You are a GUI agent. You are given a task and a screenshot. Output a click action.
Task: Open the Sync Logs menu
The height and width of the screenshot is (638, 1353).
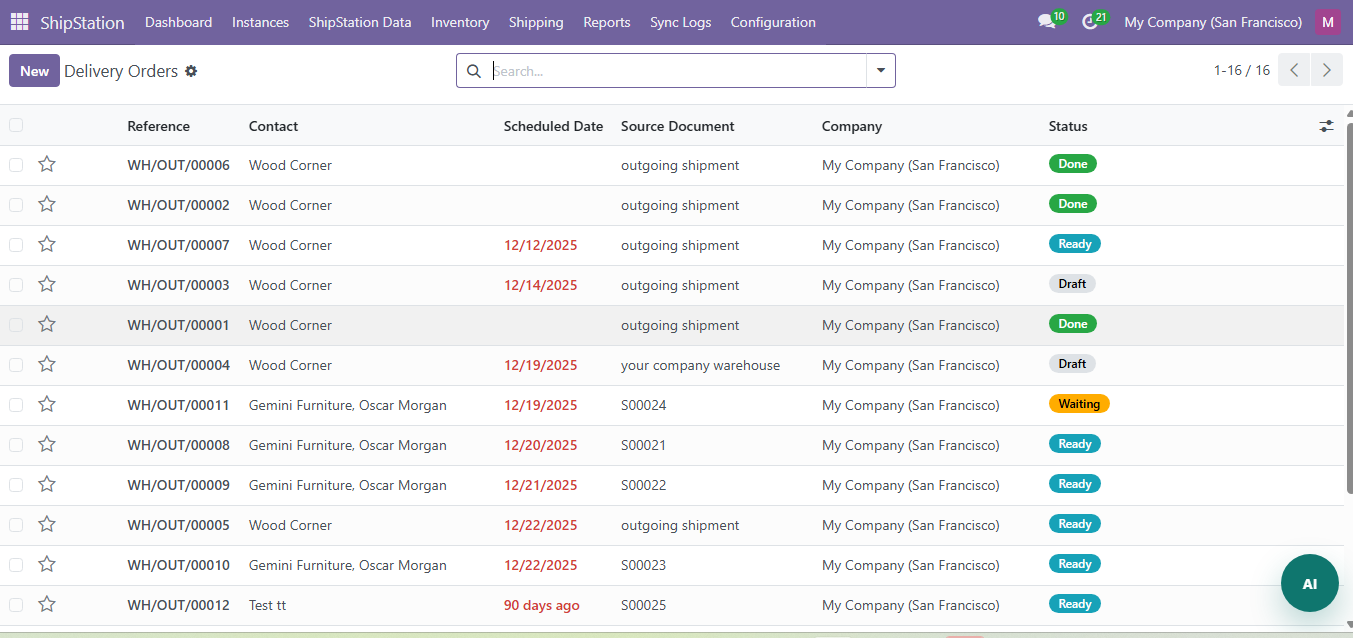(680, 22)
